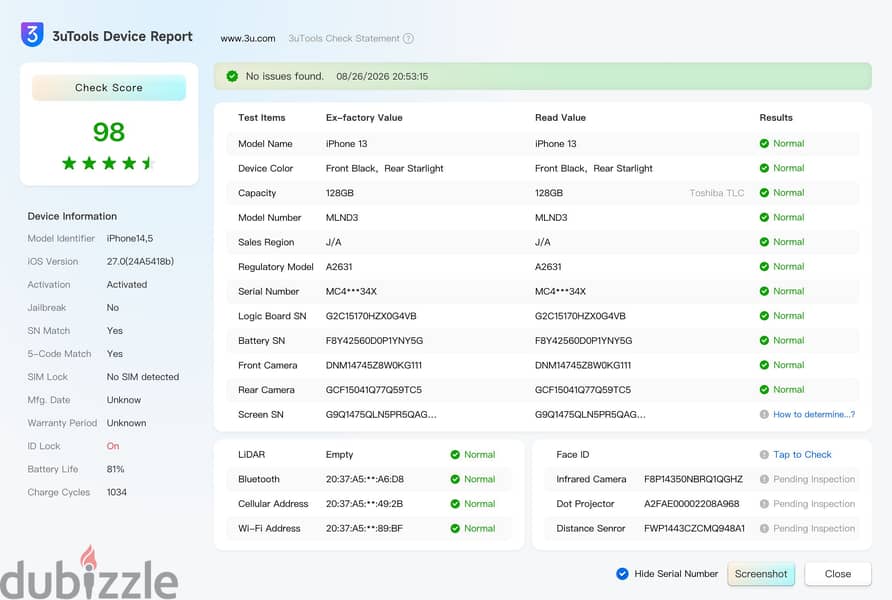The image size is (892, 600).
Task: Click the pending icon for Dot Projector
Action: point(764,503)
